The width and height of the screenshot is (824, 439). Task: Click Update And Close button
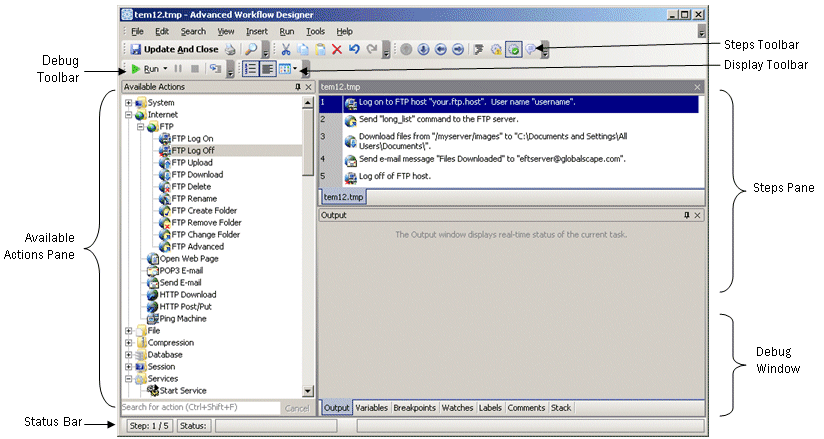(x=173, y=49)
